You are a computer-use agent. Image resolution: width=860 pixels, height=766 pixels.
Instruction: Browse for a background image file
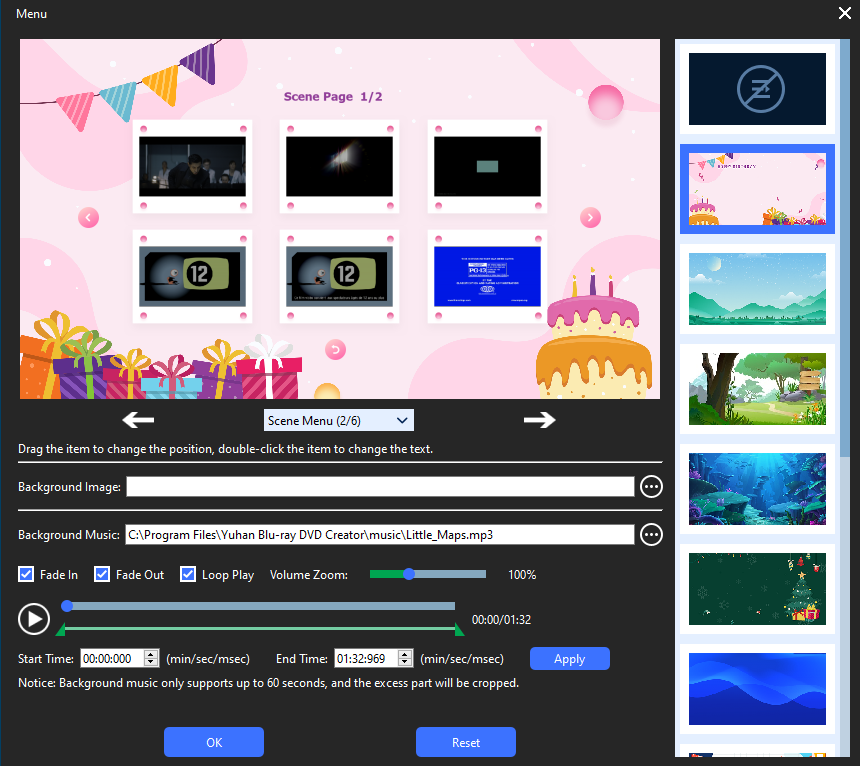[x=651, y=487]
